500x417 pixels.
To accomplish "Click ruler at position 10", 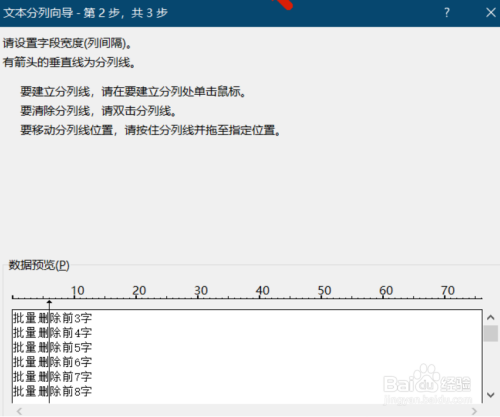I will (x=77, y=291).
